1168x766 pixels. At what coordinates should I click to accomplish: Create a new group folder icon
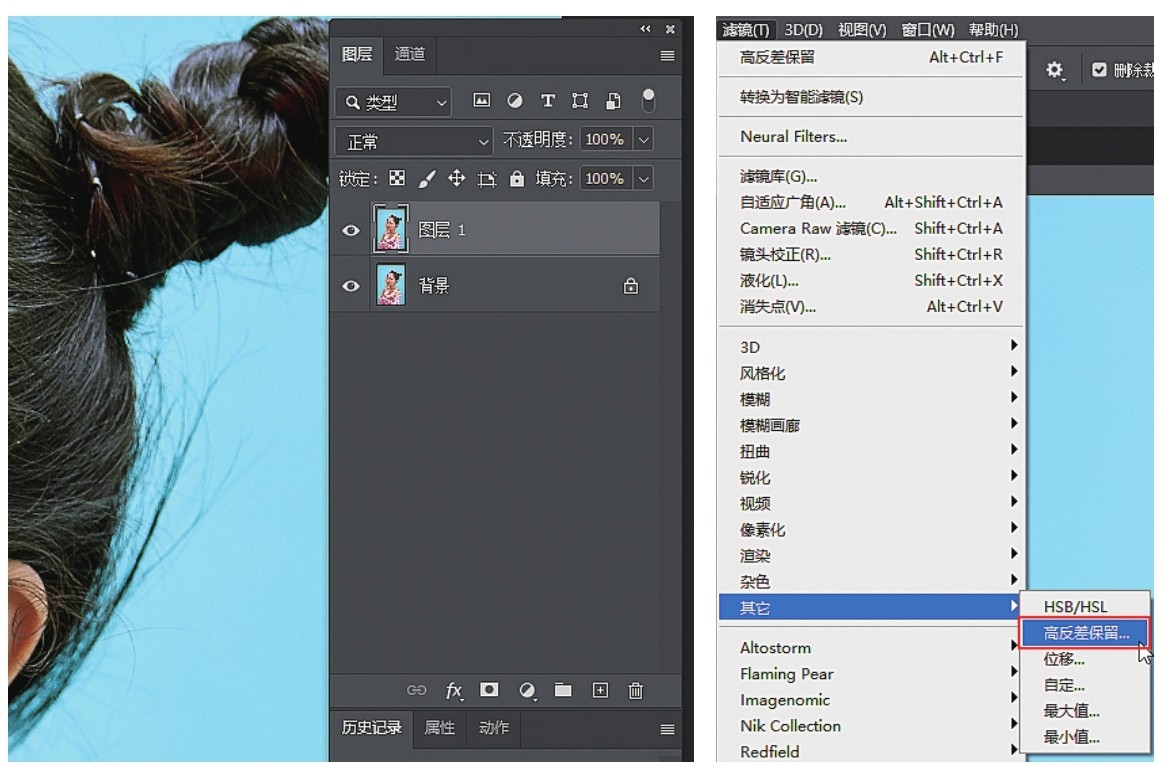point(563,691)
